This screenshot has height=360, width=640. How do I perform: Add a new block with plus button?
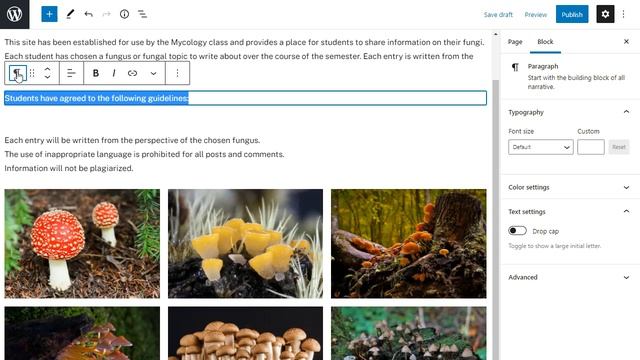[x=49, y=14]
